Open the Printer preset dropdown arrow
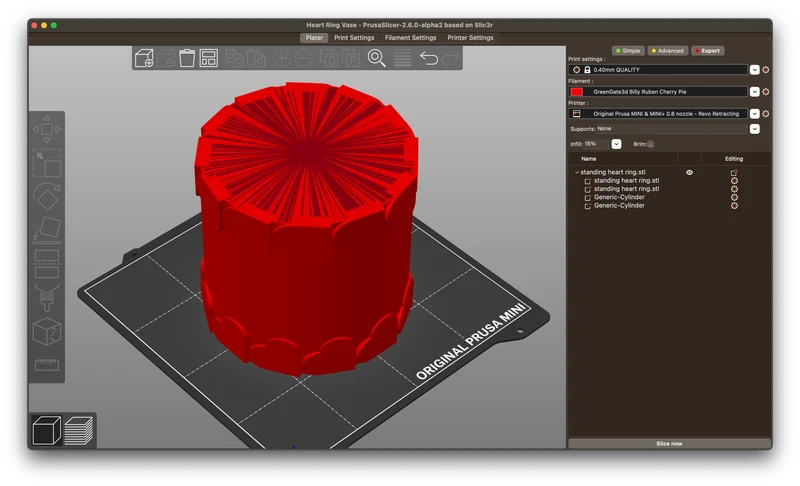The image size is (800, 486). pyautogui.click(x=755, y=114)
